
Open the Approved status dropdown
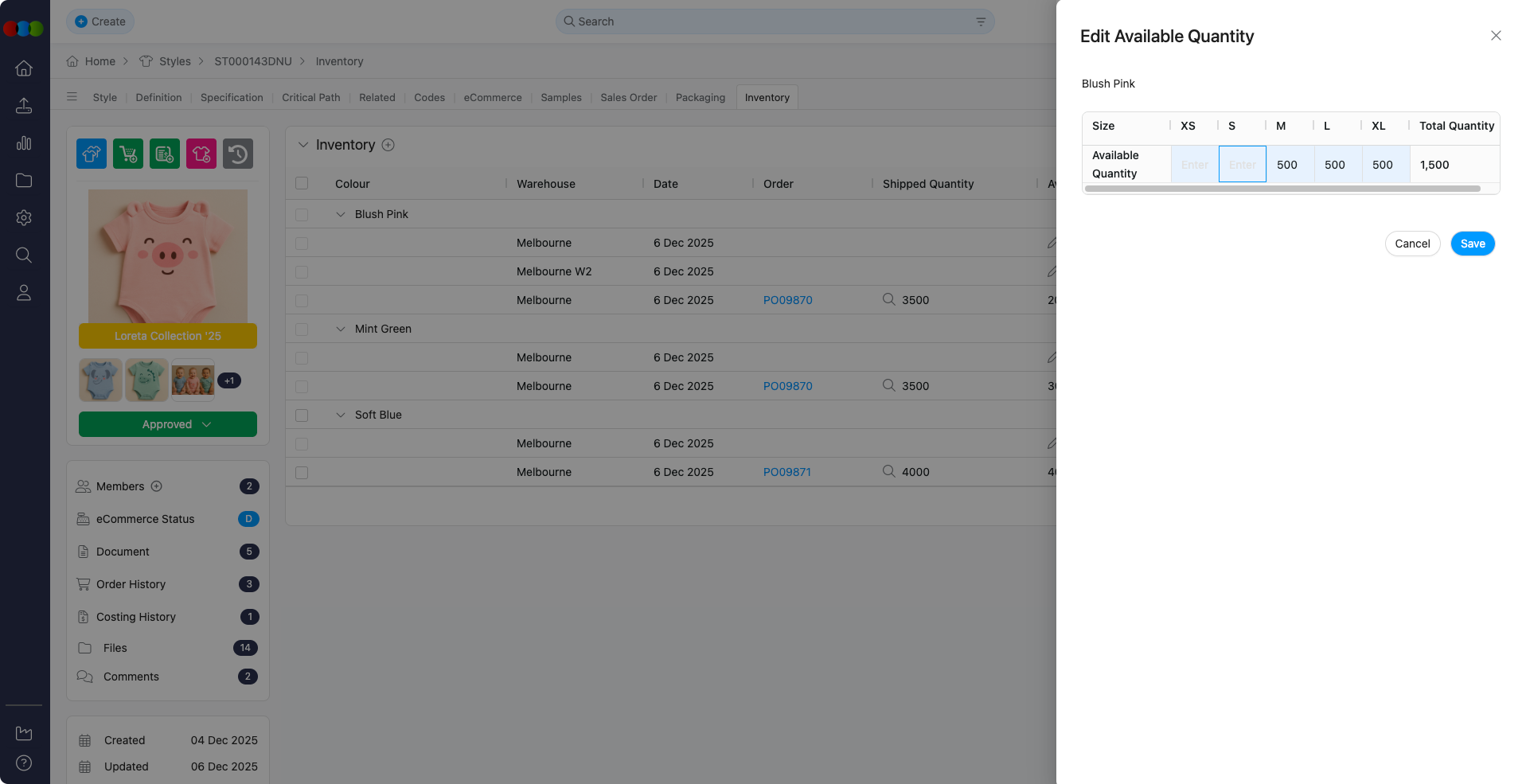pos(168,424)
